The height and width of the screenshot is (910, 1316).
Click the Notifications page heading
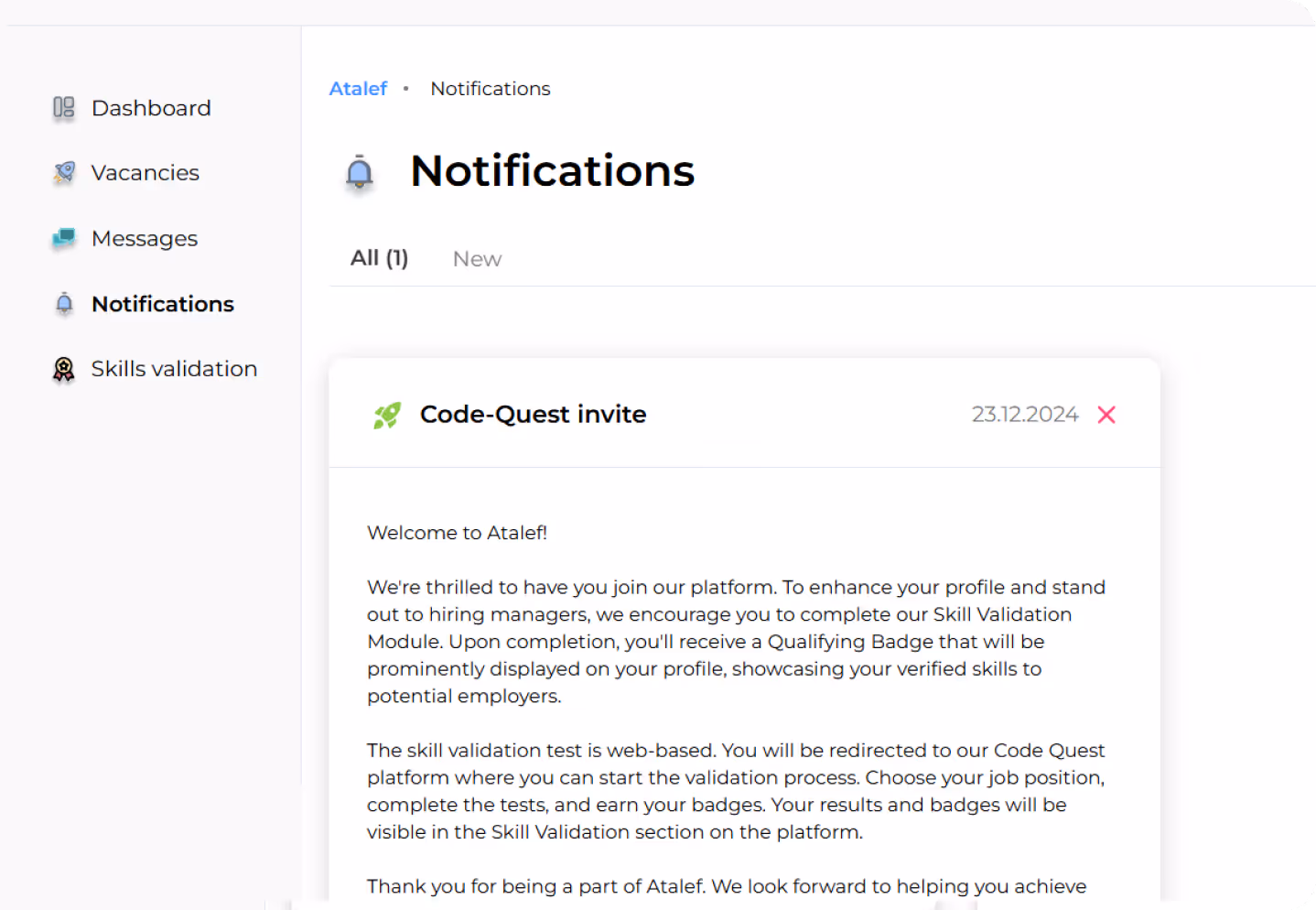pyautogui.click(x=552, y=171)
